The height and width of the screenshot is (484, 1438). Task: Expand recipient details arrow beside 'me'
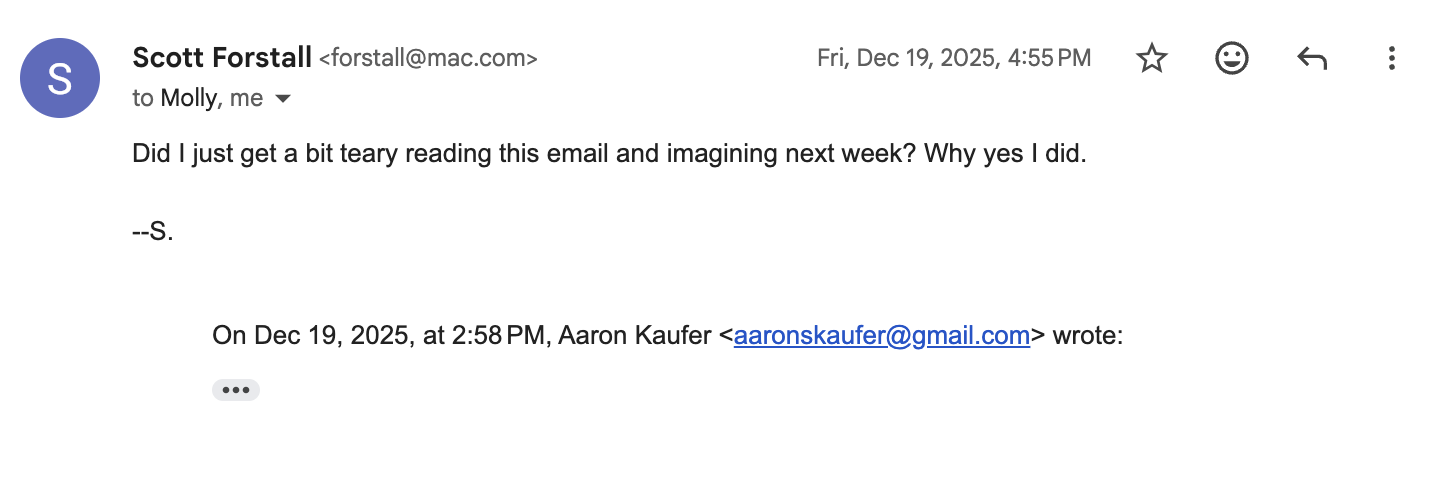[283, 98]
